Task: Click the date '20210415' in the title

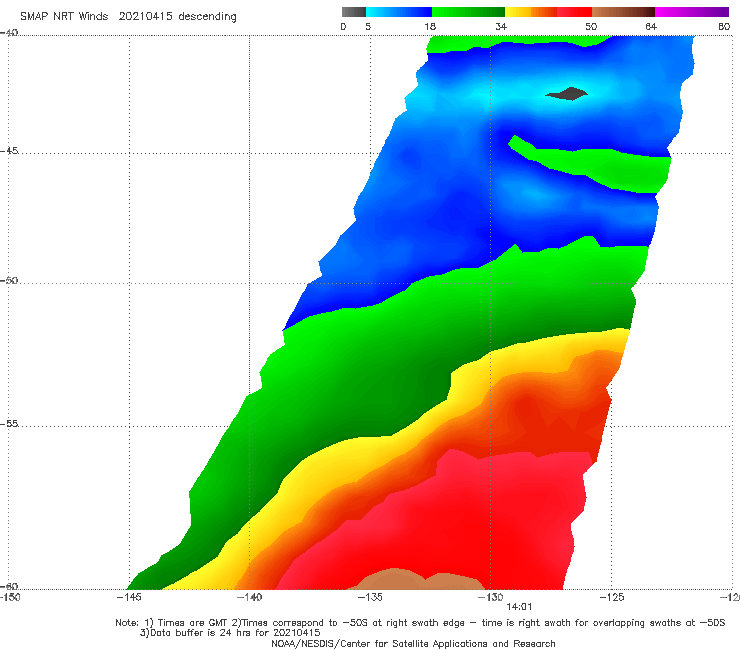Action: click(x=145, y=16)
